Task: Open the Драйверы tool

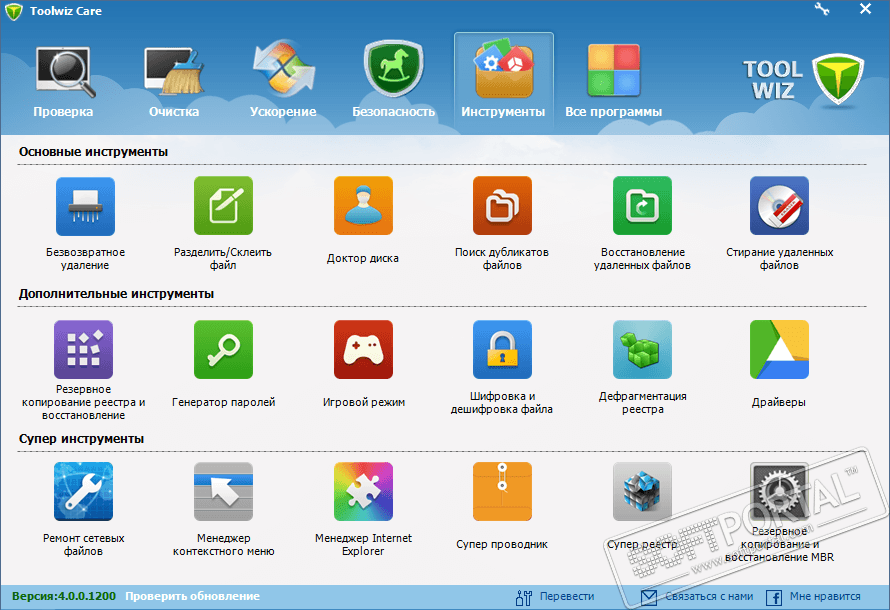Action: [779, 350]
